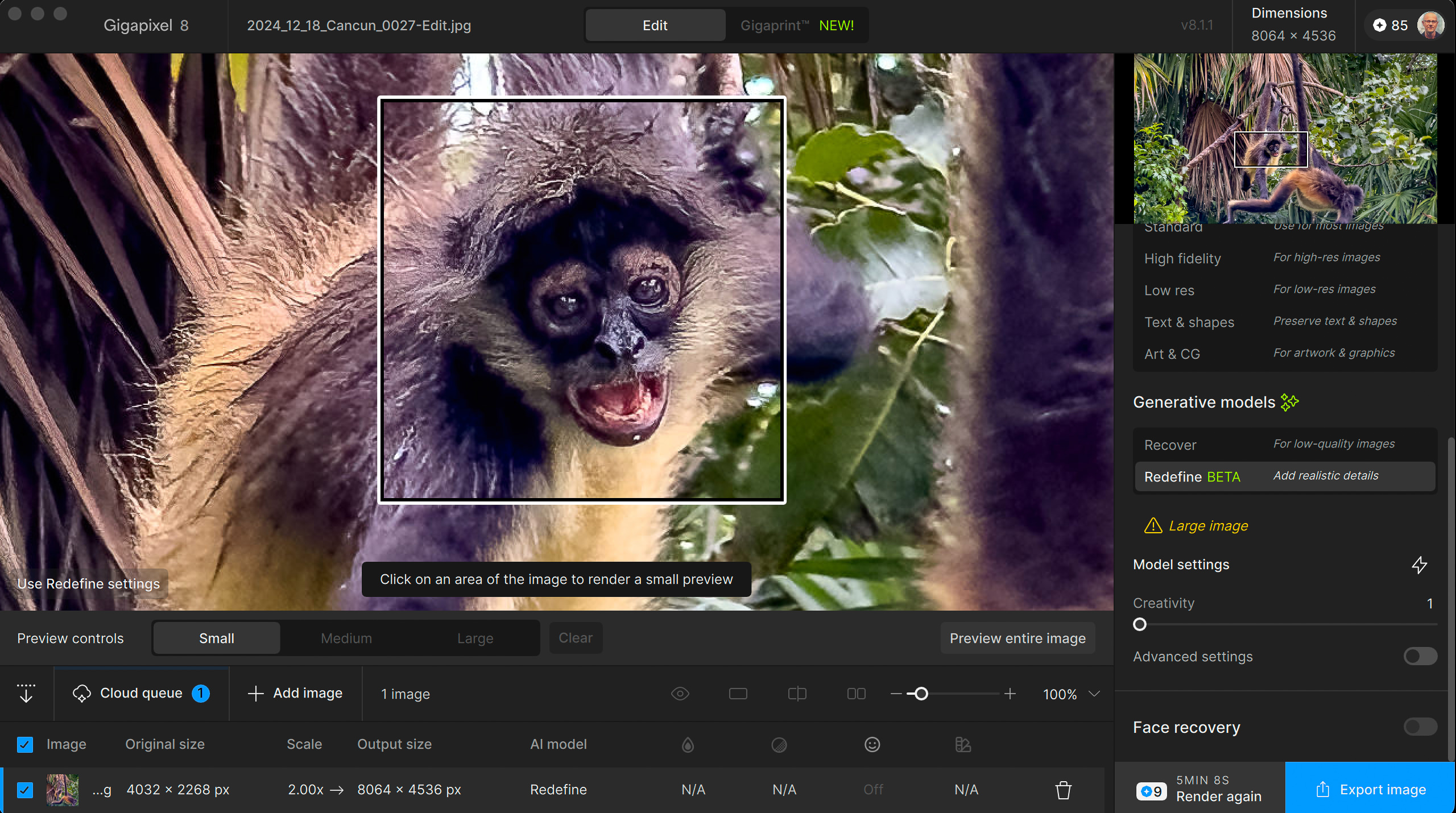1456x813 pixels.
Task: Uncheck the Cancun image row checkbox
Action: click(x=25, y=790)
